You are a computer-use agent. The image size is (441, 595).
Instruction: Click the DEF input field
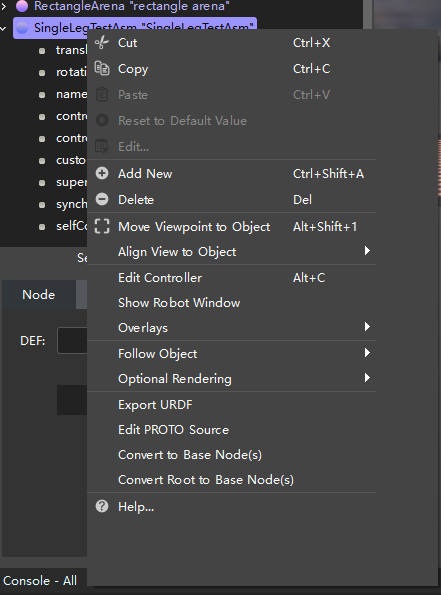coord(72,340)
